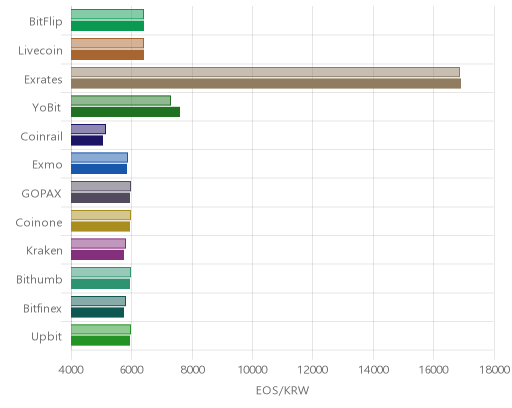Click the light purple Coinrail bar
Image resolution: width=512 pixels, height=408 pixels.
click(88, 129)
